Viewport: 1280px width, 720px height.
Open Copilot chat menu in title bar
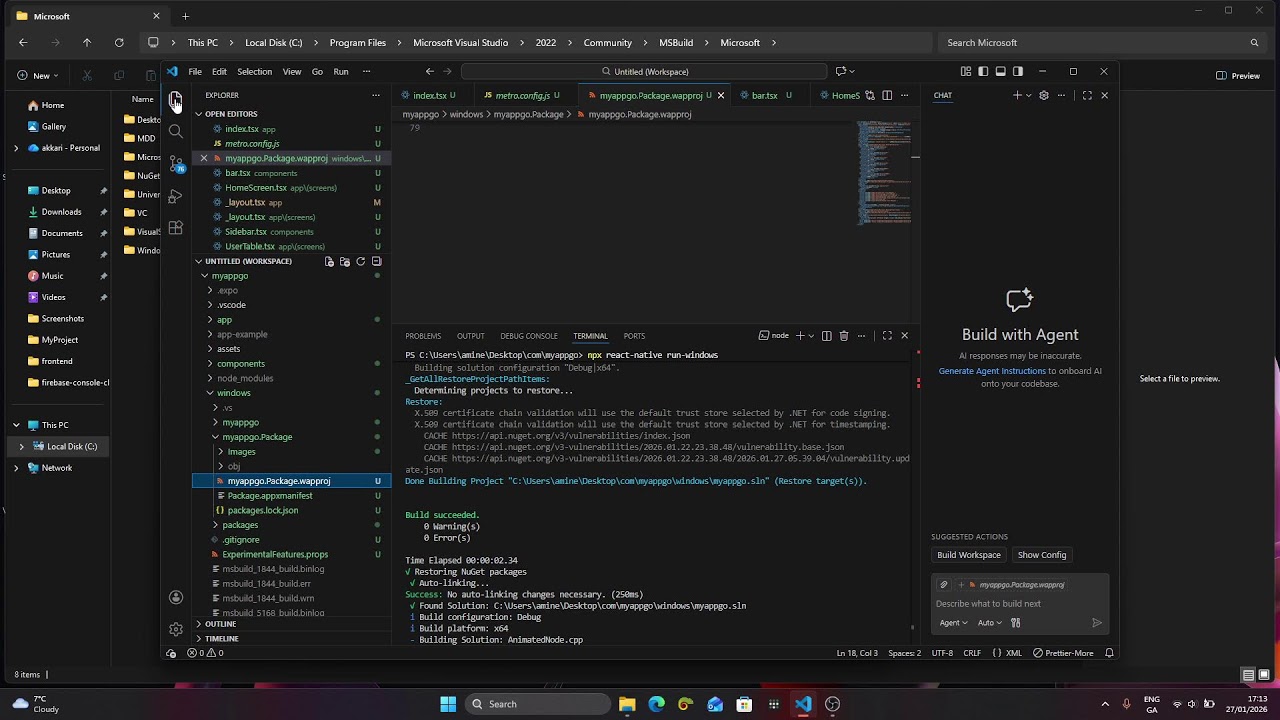click(x=844, y=71)
